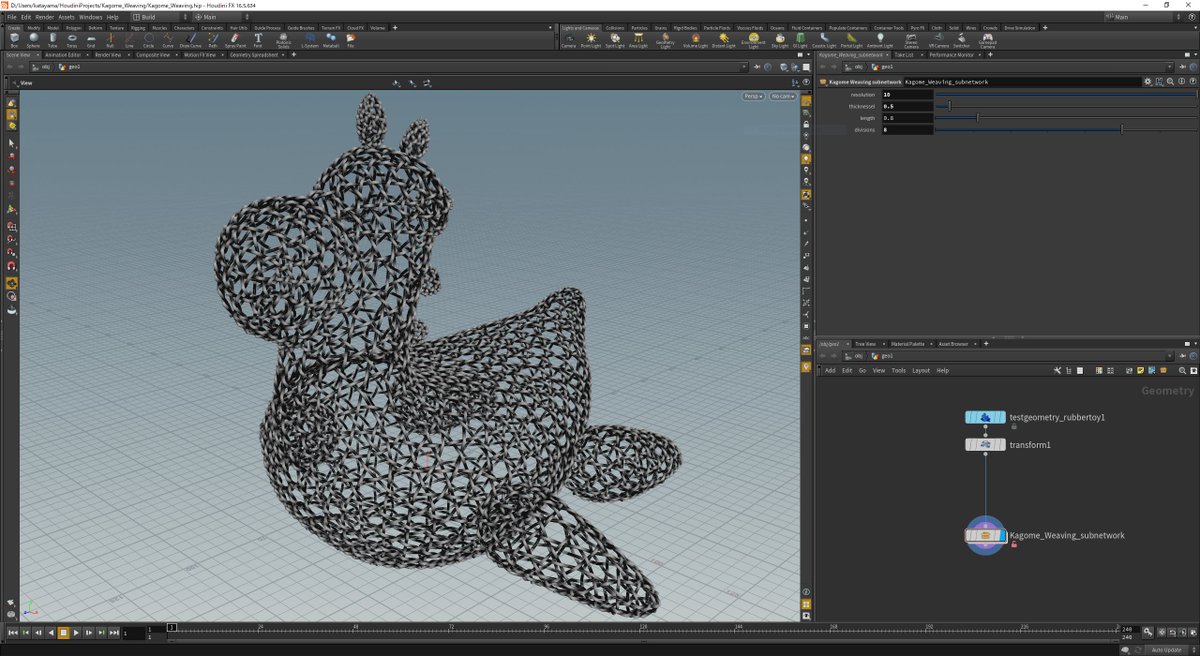Select the Sphere shelf tool
Viewport: 1200px width, 656px height.
pyautogui.click(x=33, y=39)
